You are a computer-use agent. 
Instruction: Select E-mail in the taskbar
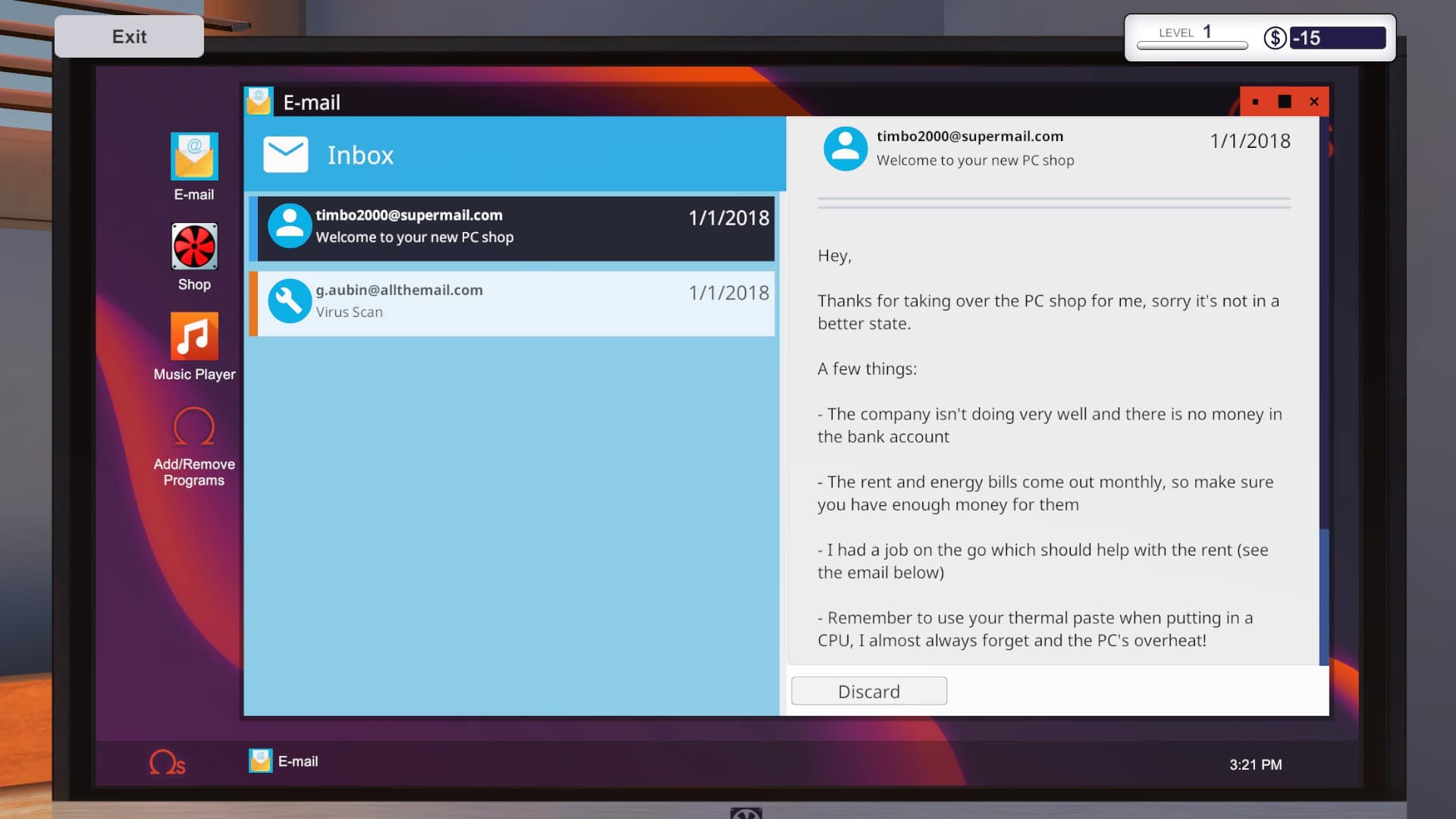284,761
